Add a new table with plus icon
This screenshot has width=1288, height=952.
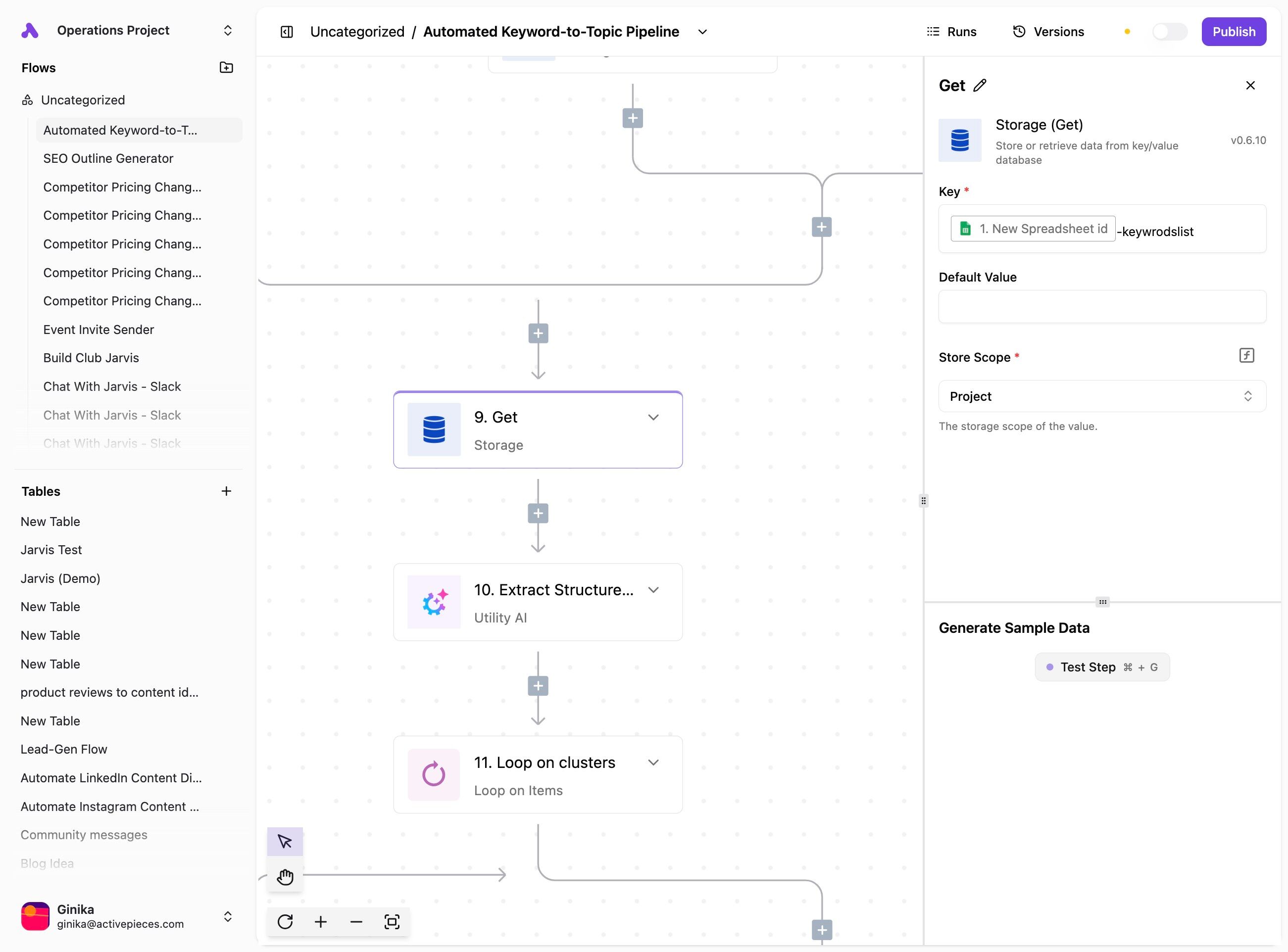[226, 491]
